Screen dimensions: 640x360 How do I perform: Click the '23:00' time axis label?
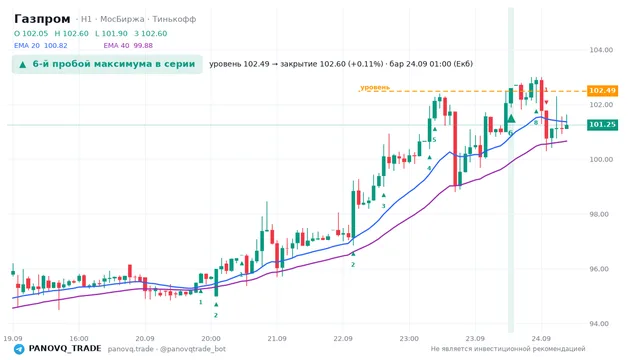coord(409,338)
